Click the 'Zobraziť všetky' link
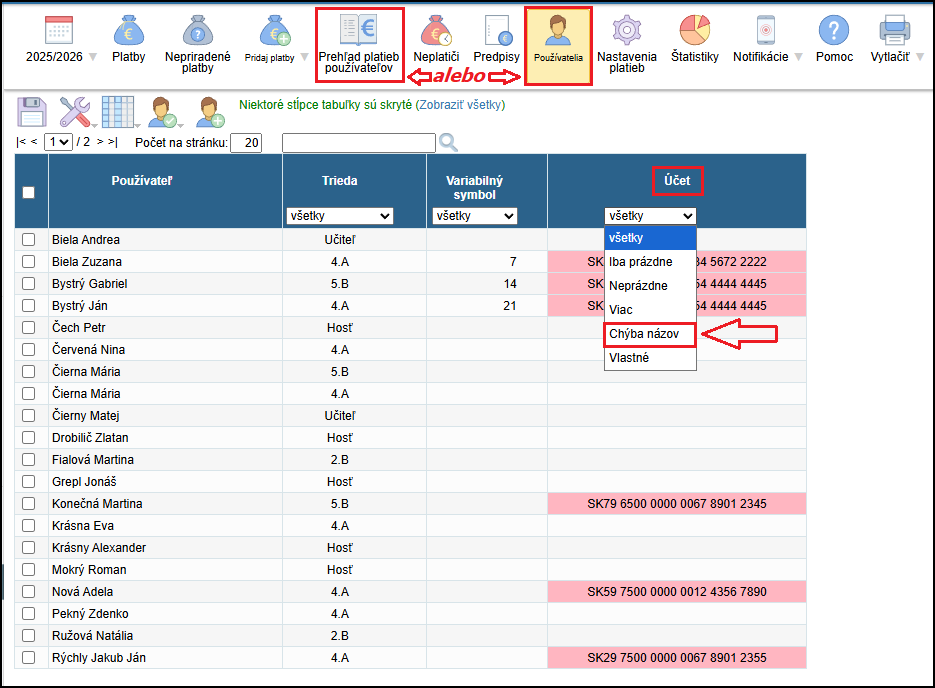The width and height of the screenshot is (935, 688). (x=460, y=105)
